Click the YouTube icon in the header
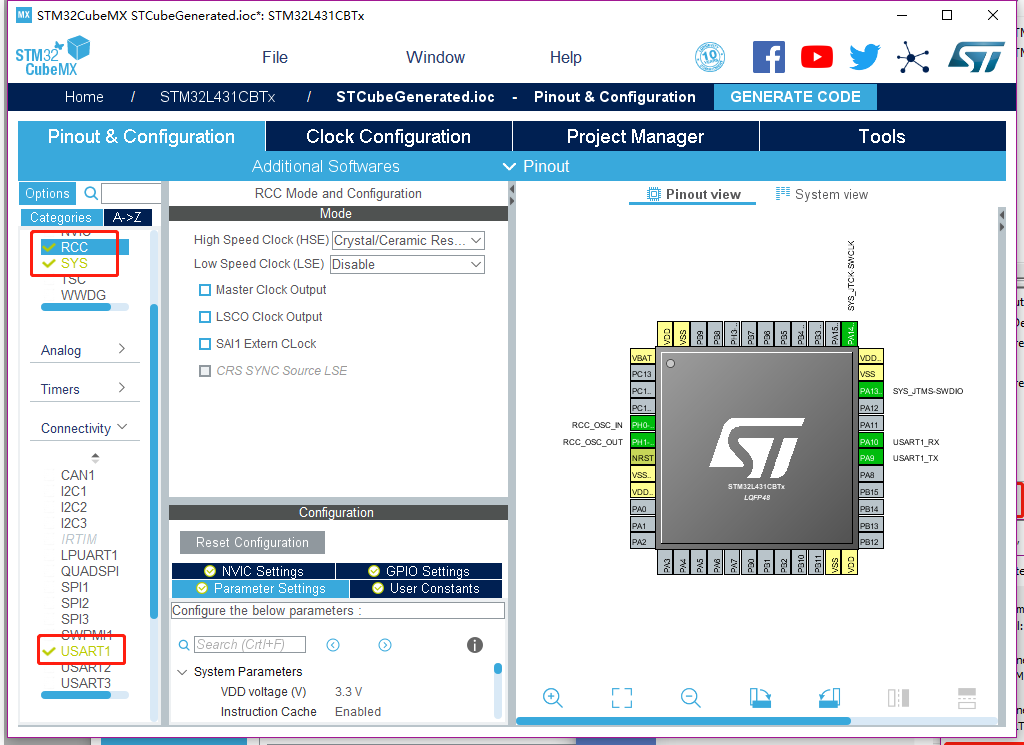This screenshot has width=1024, height=745. click(x=816, y=56)
